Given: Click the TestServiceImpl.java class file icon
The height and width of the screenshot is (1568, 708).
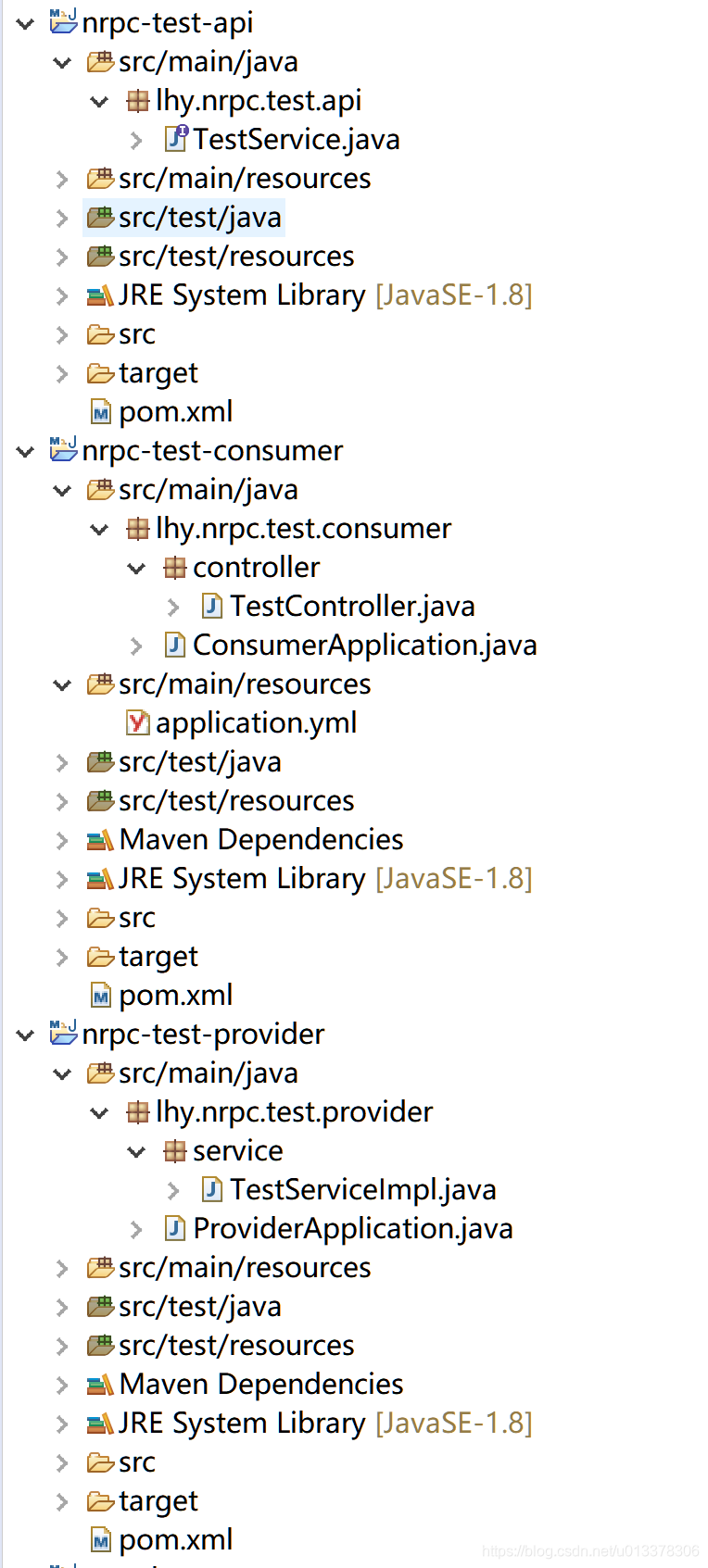Looking at the screenshot, I should pyautogui.click(x=212, y=1189).
